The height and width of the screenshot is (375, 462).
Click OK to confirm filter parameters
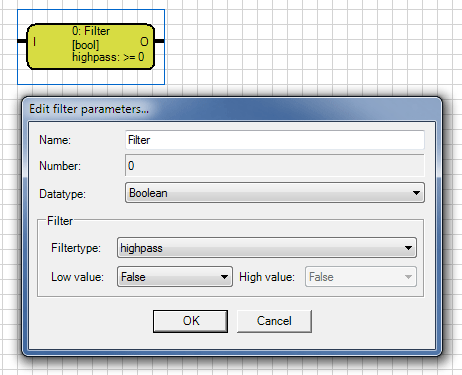pyautogui.click(x=190, y=321)
